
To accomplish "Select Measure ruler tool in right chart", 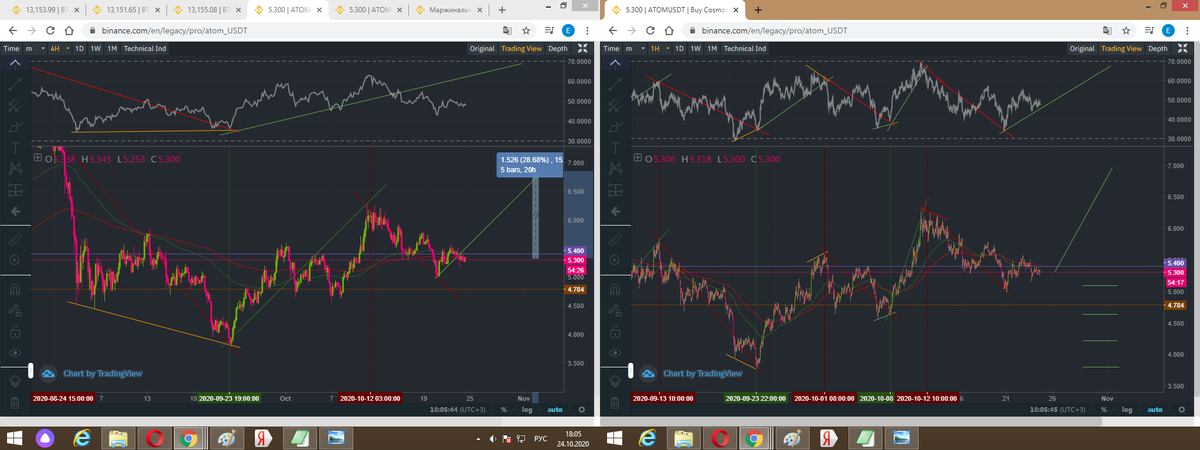I will pyautogui.click(x=614, y=240).
